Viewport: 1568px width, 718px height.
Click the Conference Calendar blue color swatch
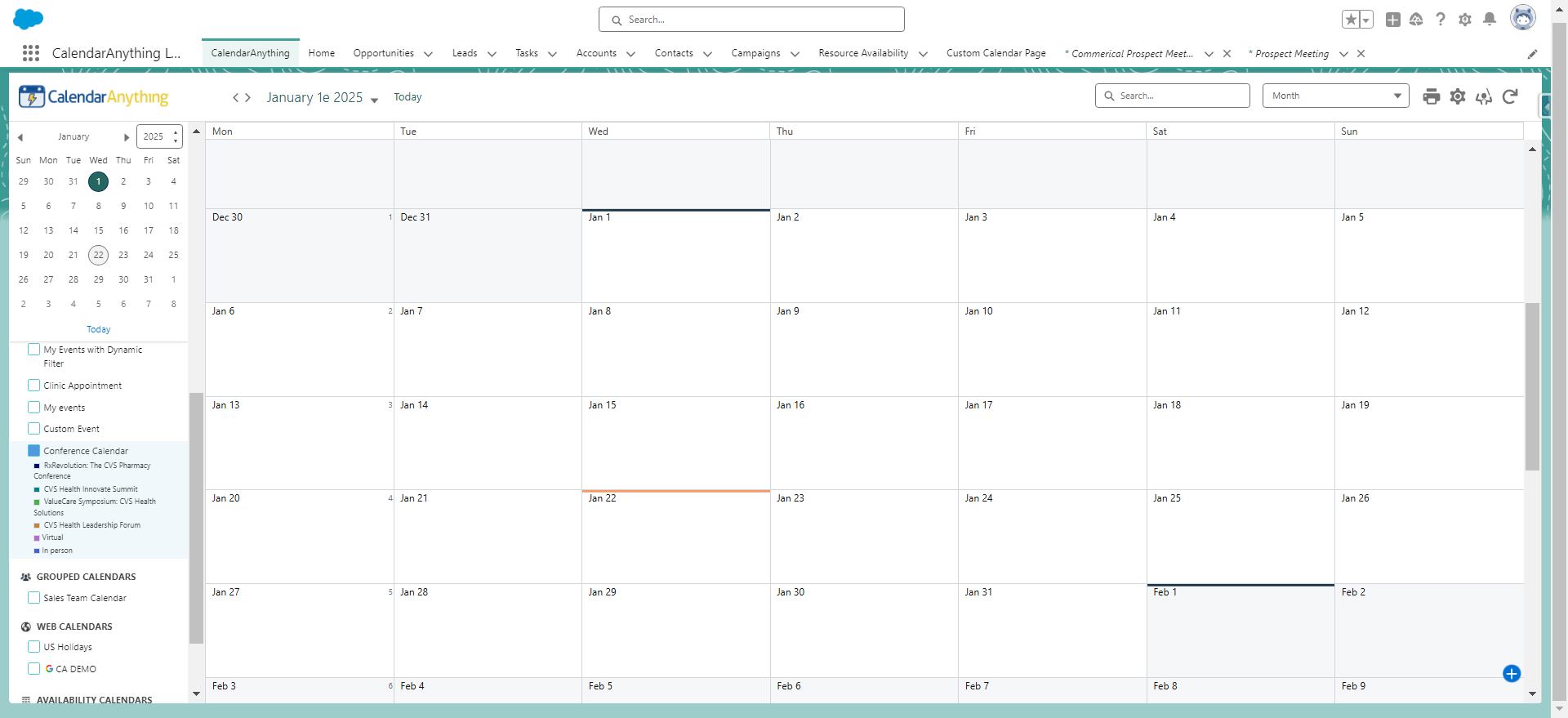(34, 451)
